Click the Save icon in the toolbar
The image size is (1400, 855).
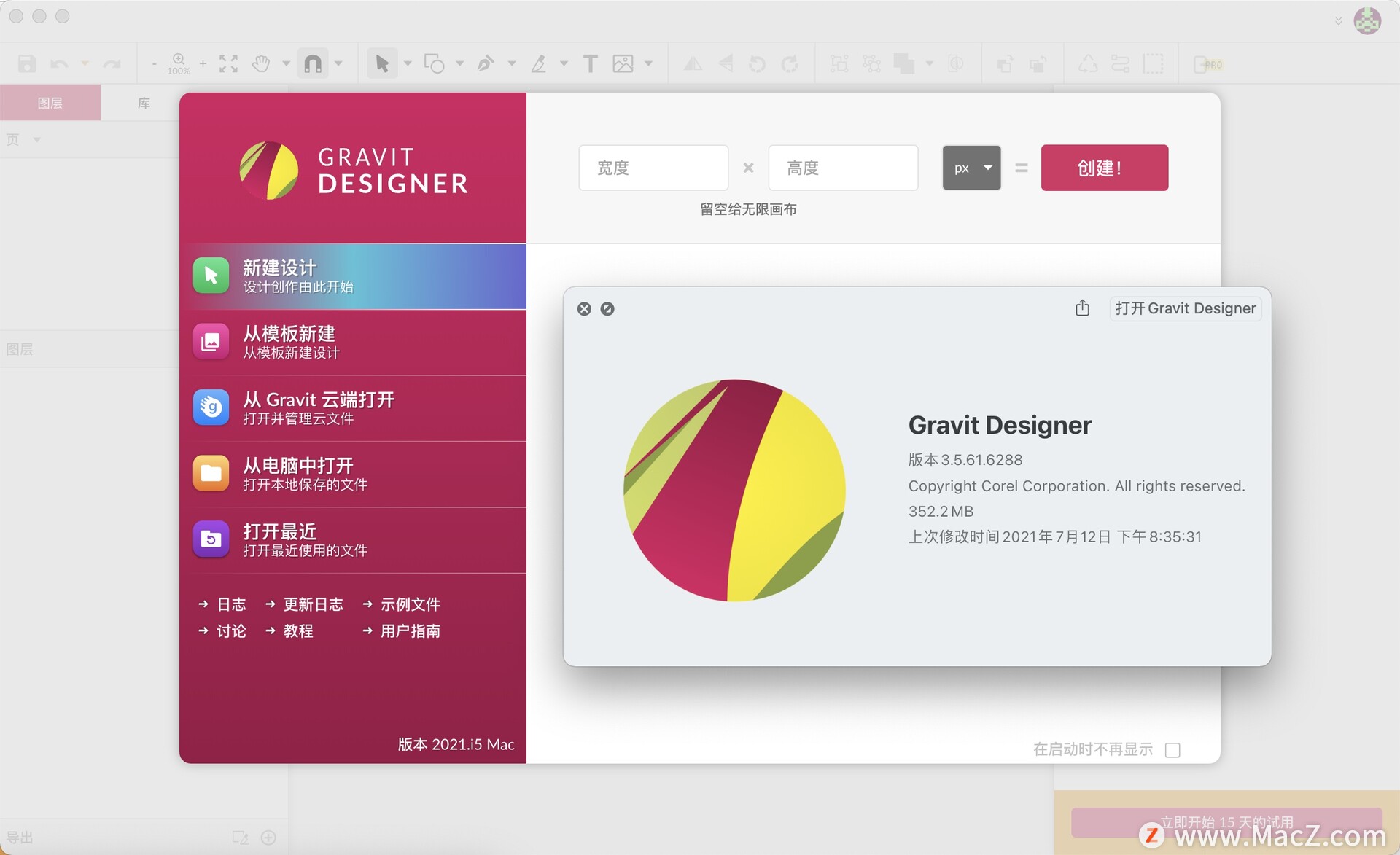[27, 64]
